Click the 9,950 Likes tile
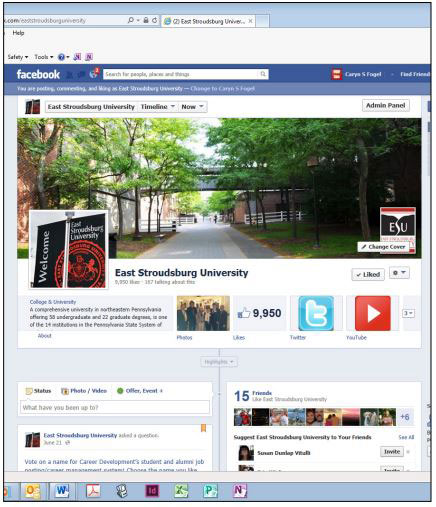Screen dimensions: 436x507 tap(260, 313)
